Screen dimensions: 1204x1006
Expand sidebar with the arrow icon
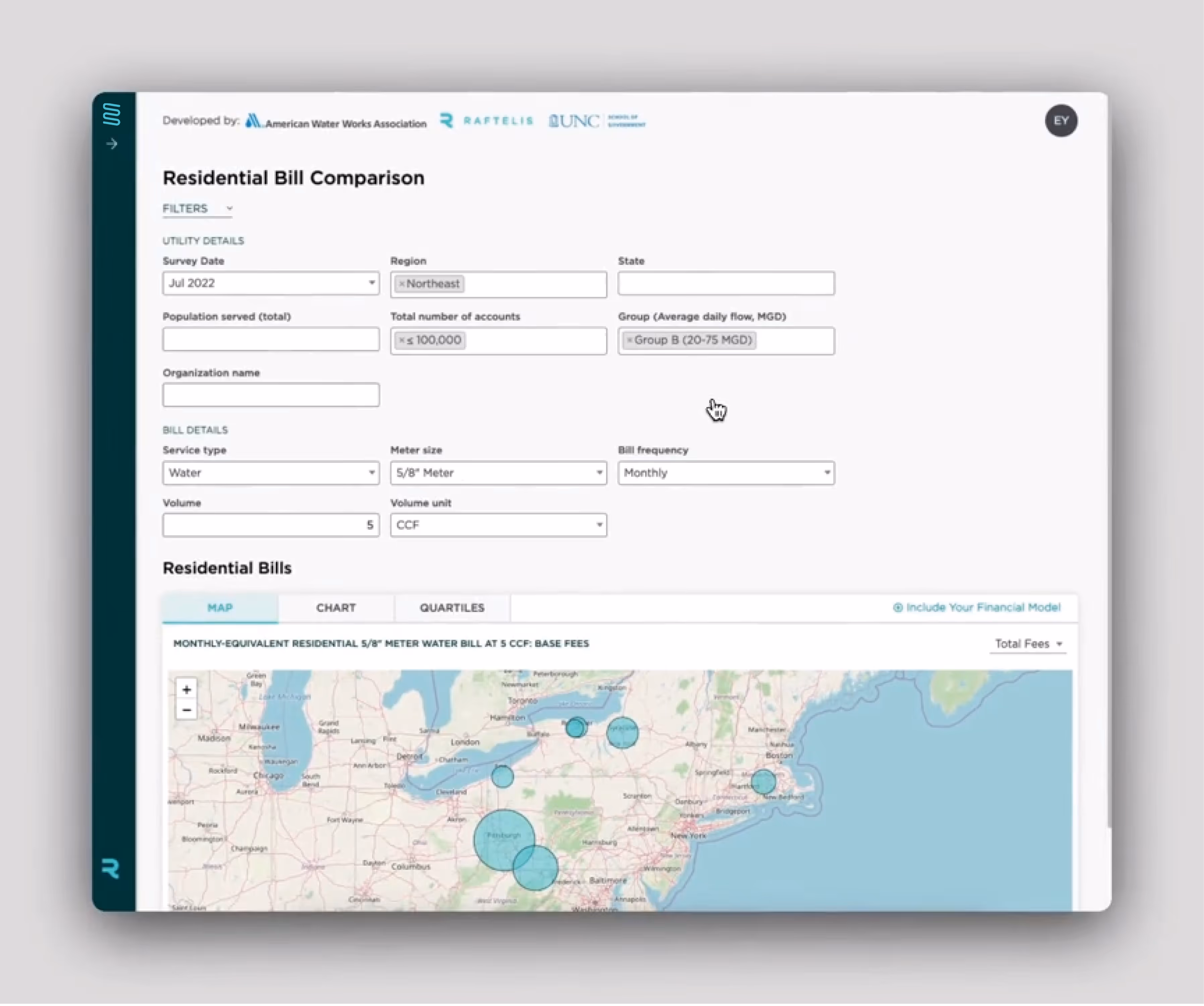[112, 144]
